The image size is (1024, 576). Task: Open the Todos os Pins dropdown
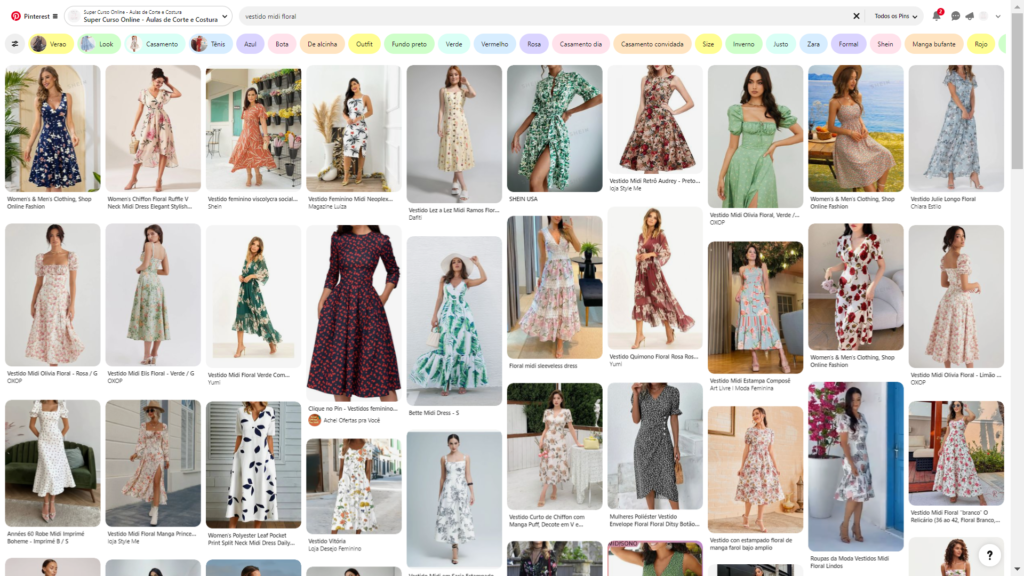click(x=896, y=16)
